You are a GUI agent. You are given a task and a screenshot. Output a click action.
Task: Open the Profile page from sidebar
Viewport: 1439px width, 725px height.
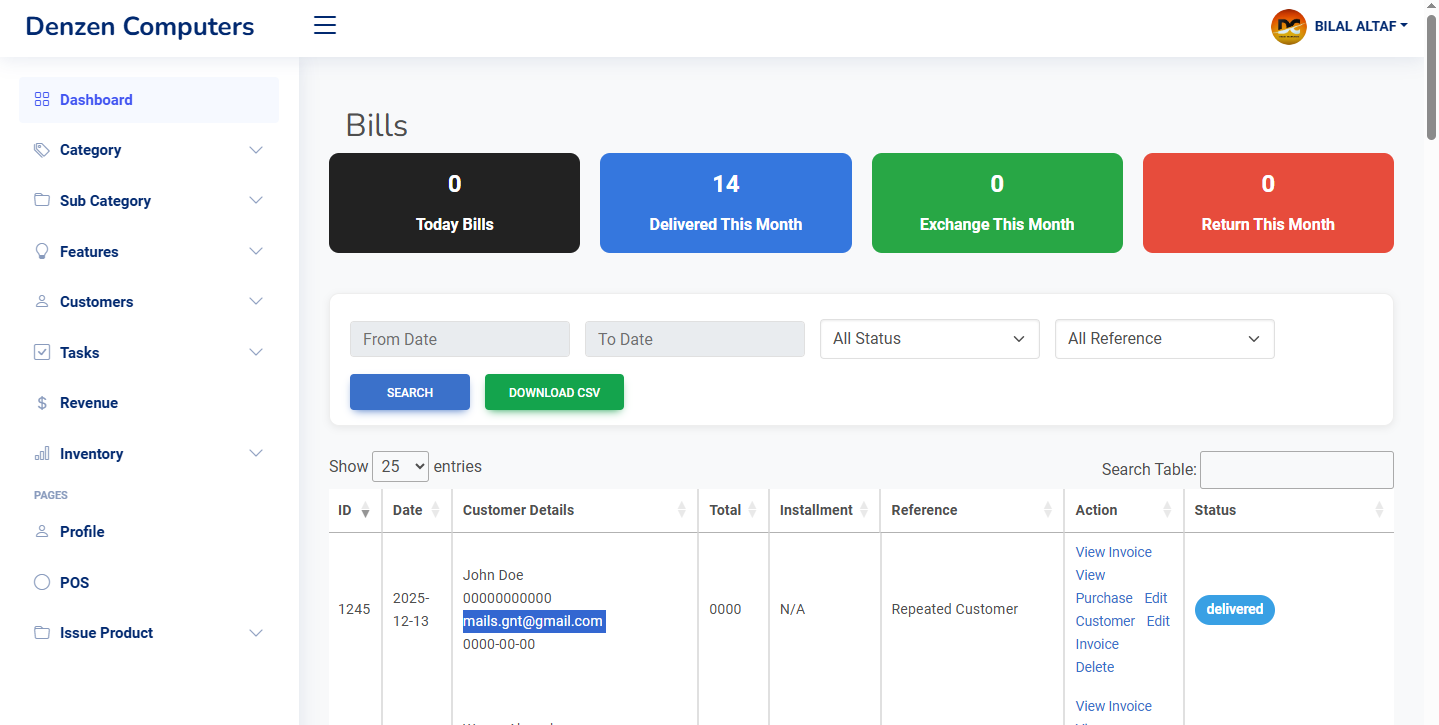(x=83, y=531)
